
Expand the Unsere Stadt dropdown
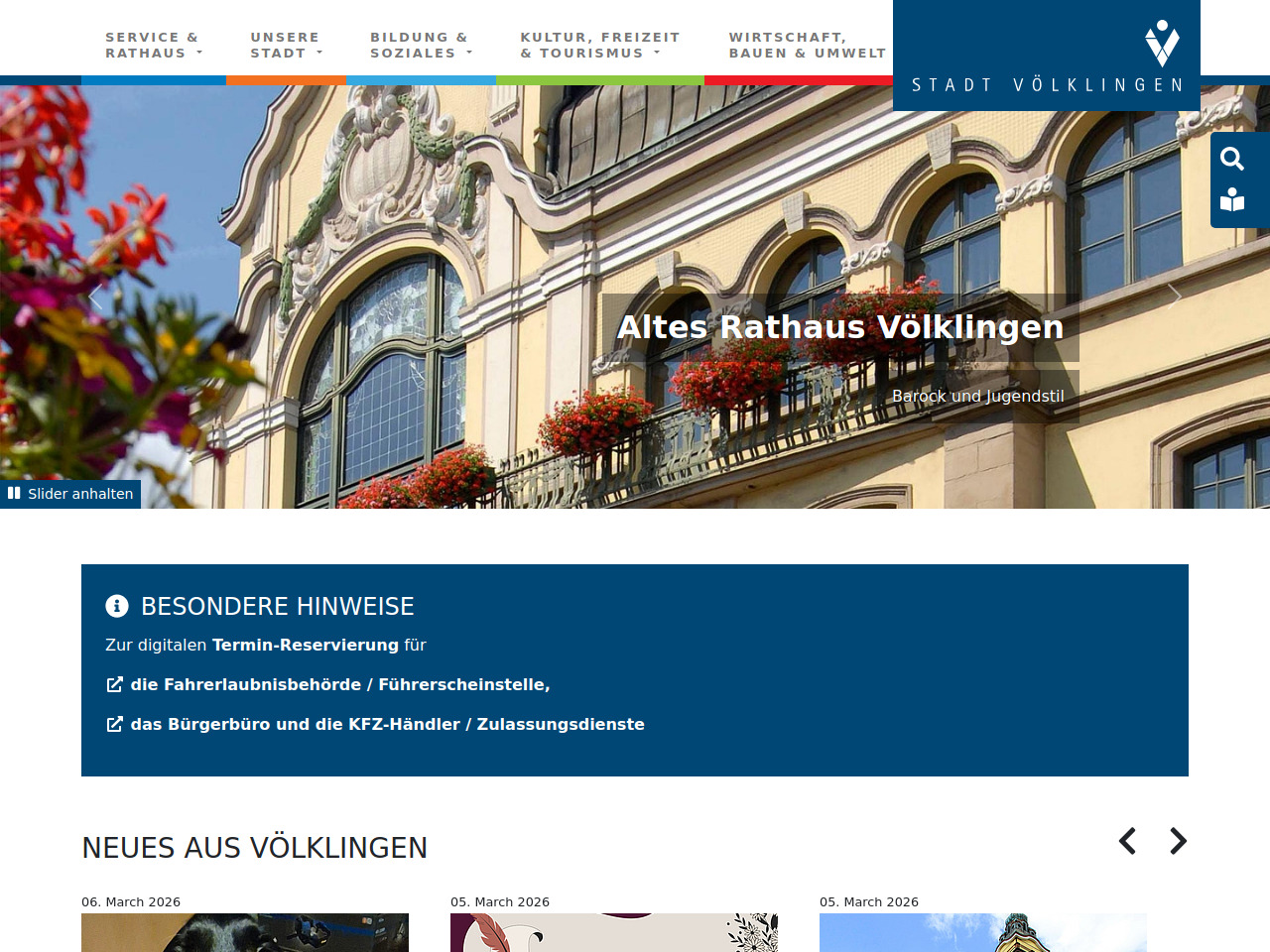point(286,46)
